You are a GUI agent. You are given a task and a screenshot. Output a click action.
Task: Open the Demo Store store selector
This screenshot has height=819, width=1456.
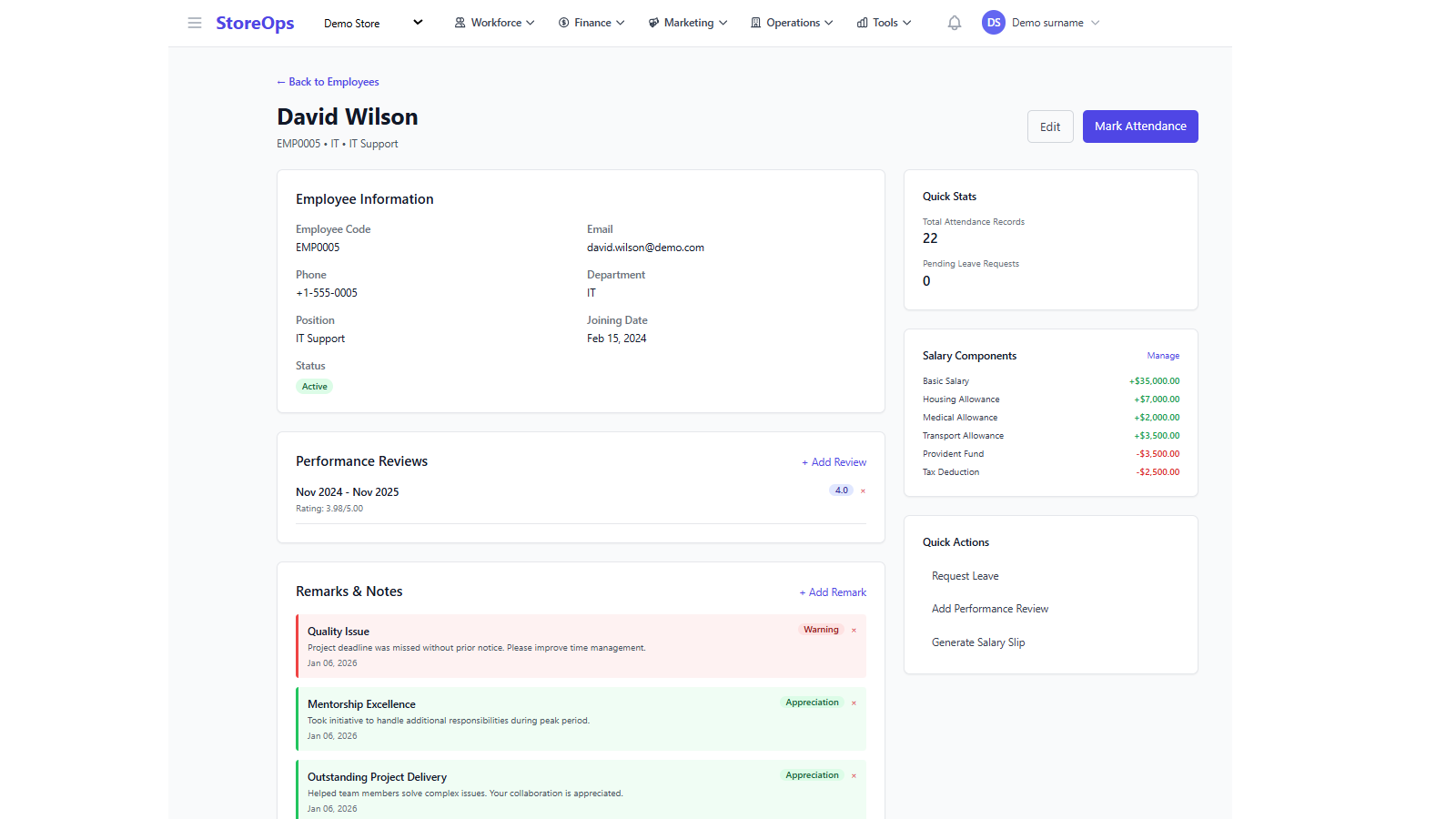point(373,23)
